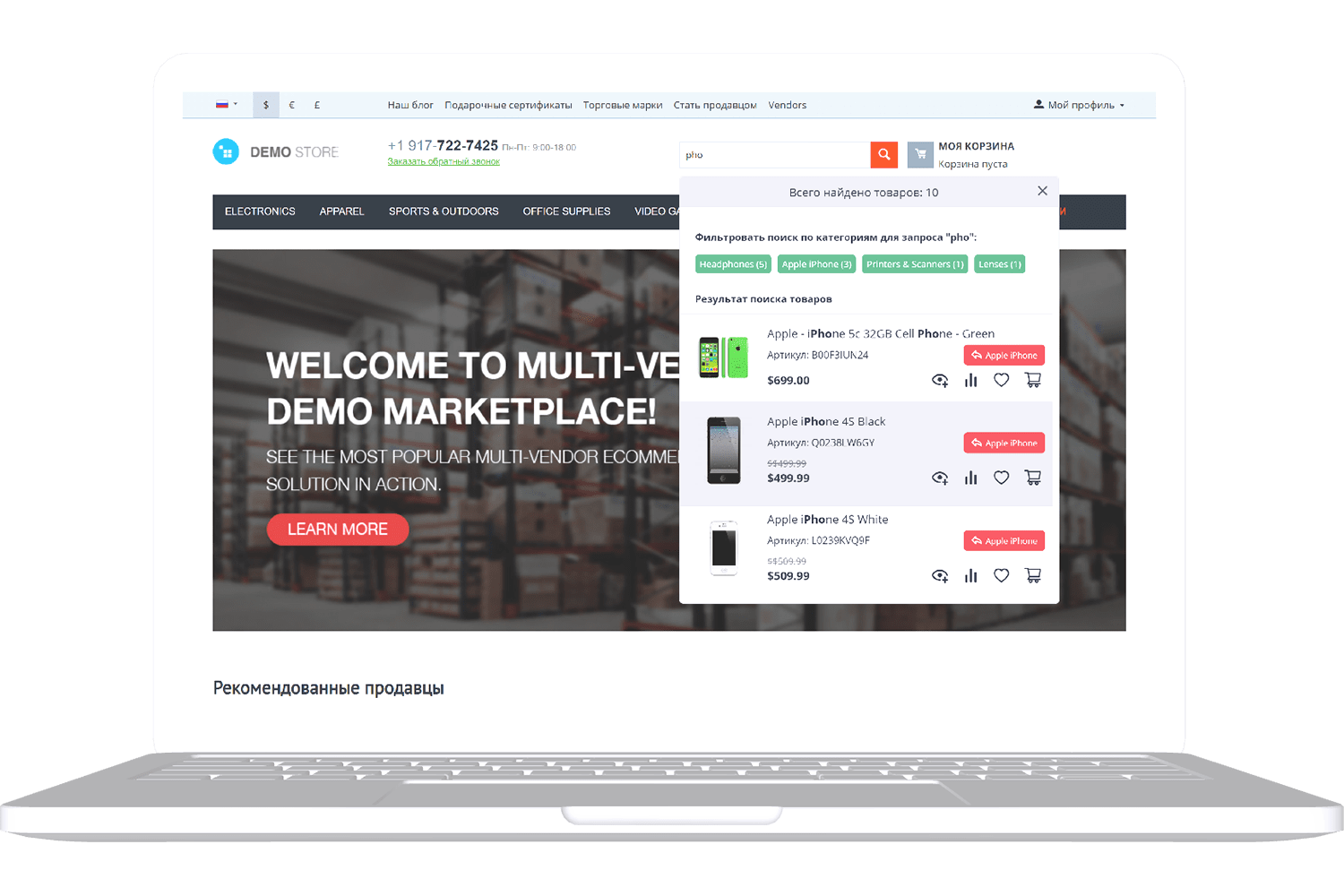Open the language flag dropdown
This screenshot has width=1344, height=896.
[x=226, y=104]
